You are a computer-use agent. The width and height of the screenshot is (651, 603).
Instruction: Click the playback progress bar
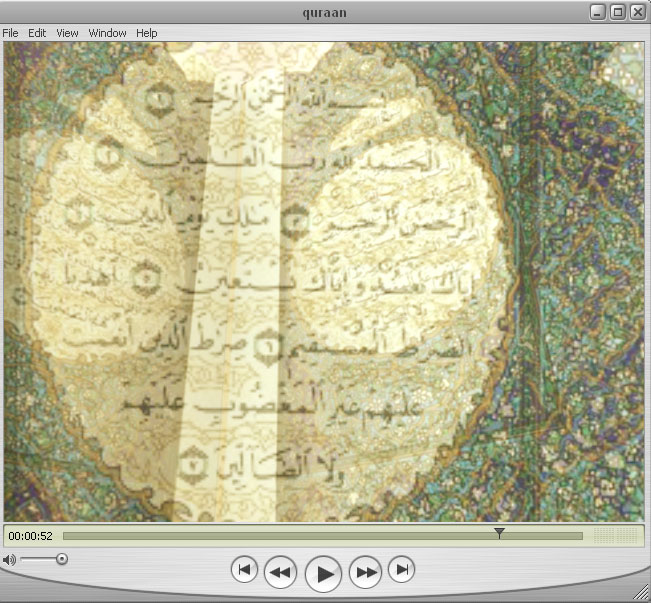click(x=323, y=536)
